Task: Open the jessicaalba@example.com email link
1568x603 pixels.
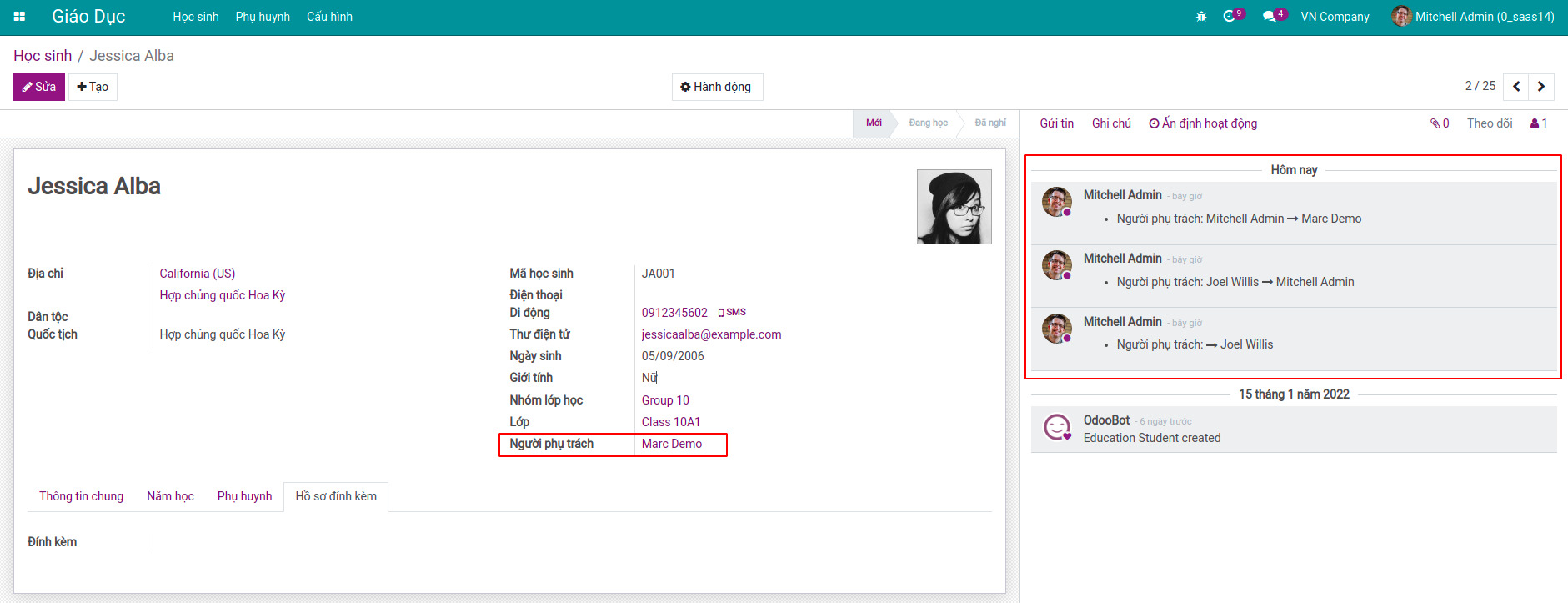Action: click(x=711, y=334)
